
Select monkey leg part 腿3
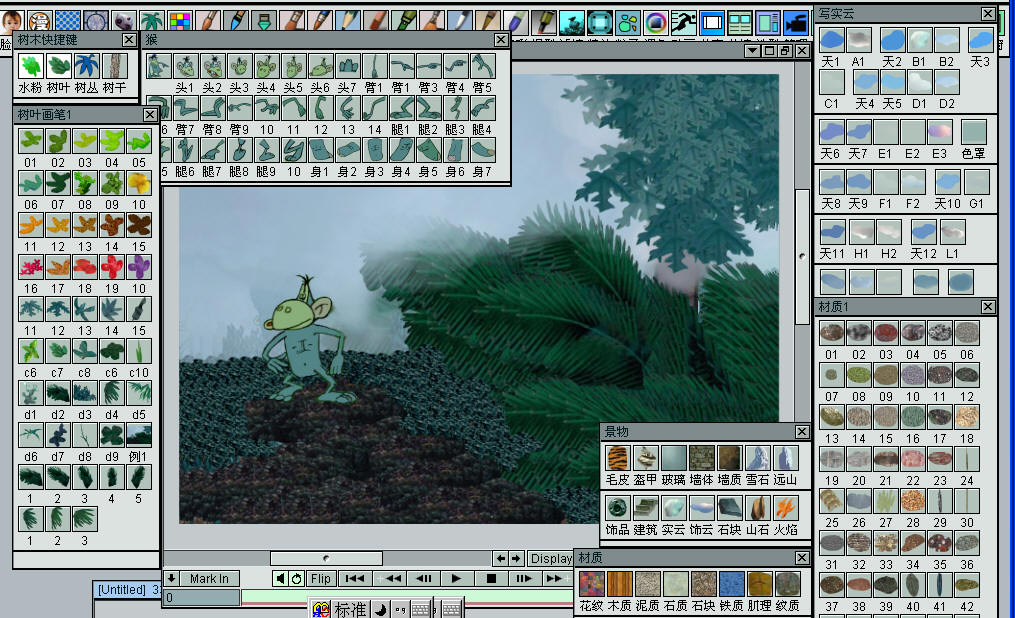(455, 108)
